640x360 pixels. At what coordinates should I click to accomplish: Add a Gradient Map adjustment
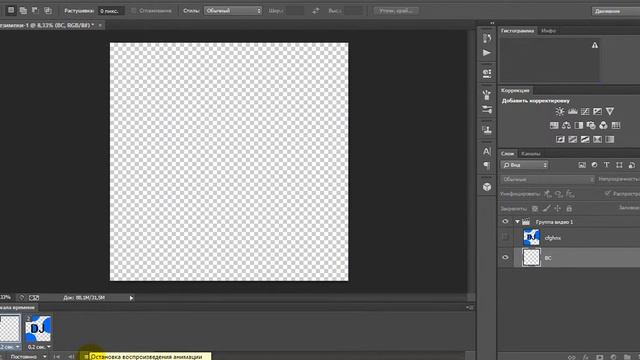610,140
